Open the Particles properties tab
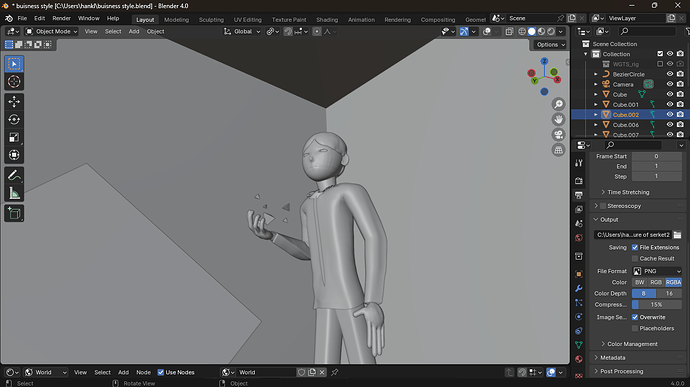 [579, 302]
